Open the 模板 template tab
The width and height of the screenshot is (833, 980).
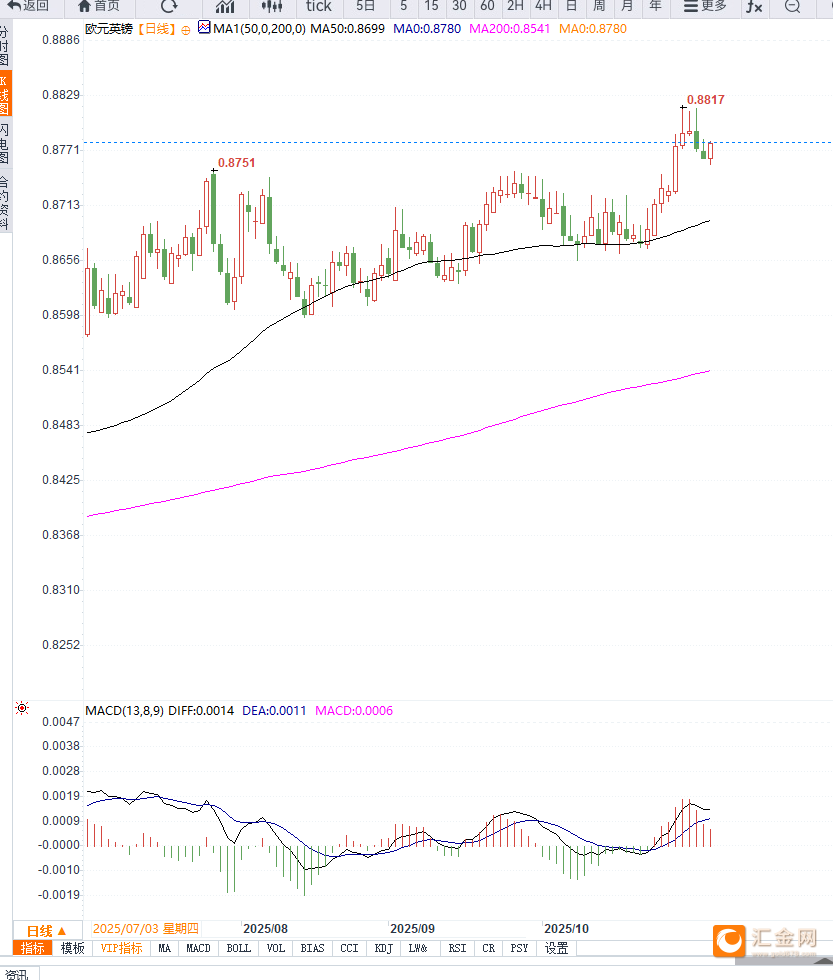click(x=72, y=948)
